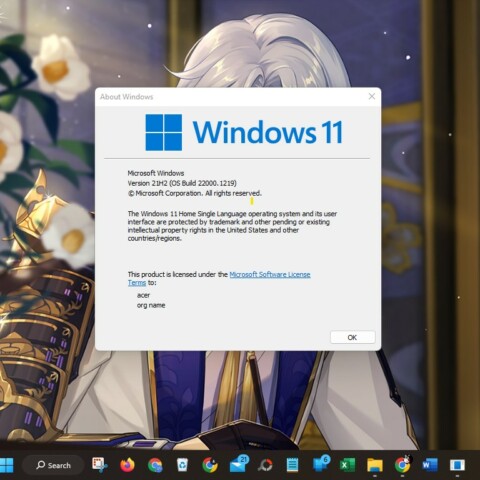
Task: Click 'This product is licensed under the' text
Action: pos(178,274)
